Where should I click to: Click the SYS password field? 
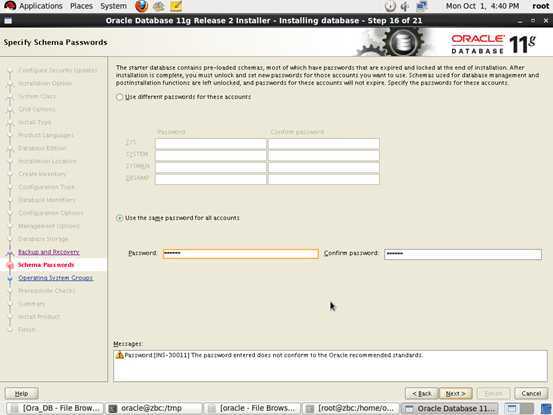pyautogui.click(x=211, y=144)
